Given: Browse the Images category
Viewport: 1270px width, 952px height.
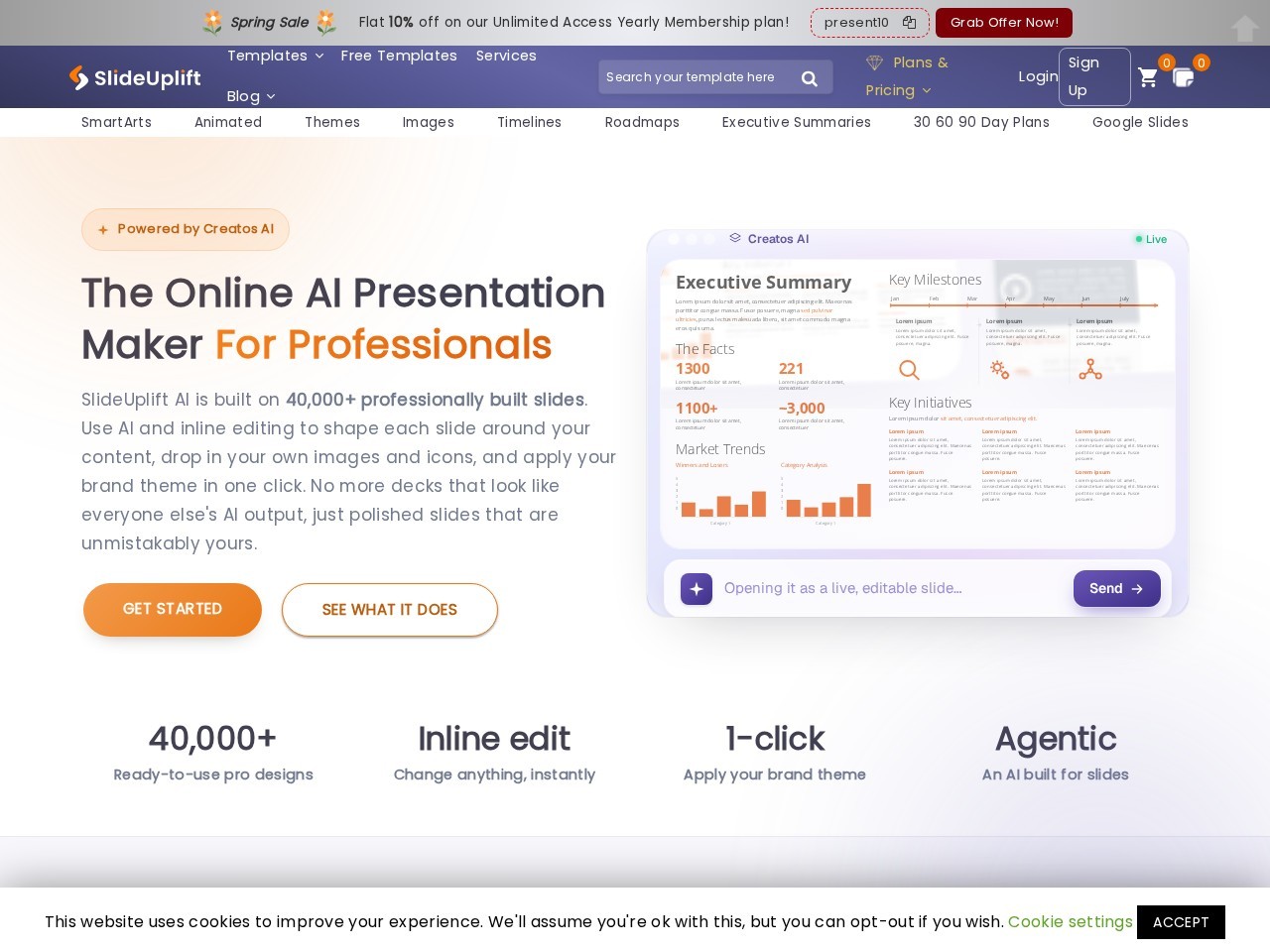Looking at the screenshot, I should point(429,122).
